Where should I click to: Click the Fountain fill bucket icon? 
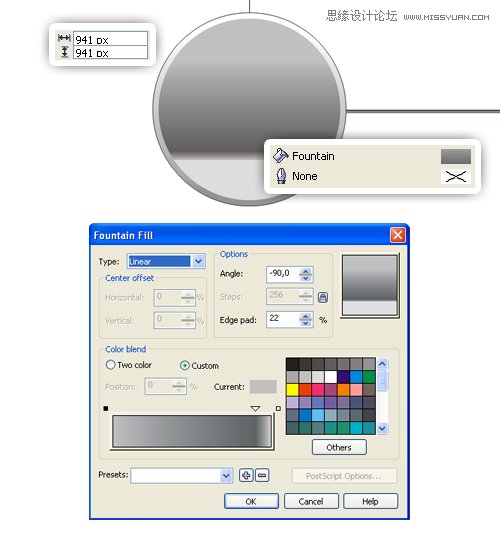tap(281, 156)
